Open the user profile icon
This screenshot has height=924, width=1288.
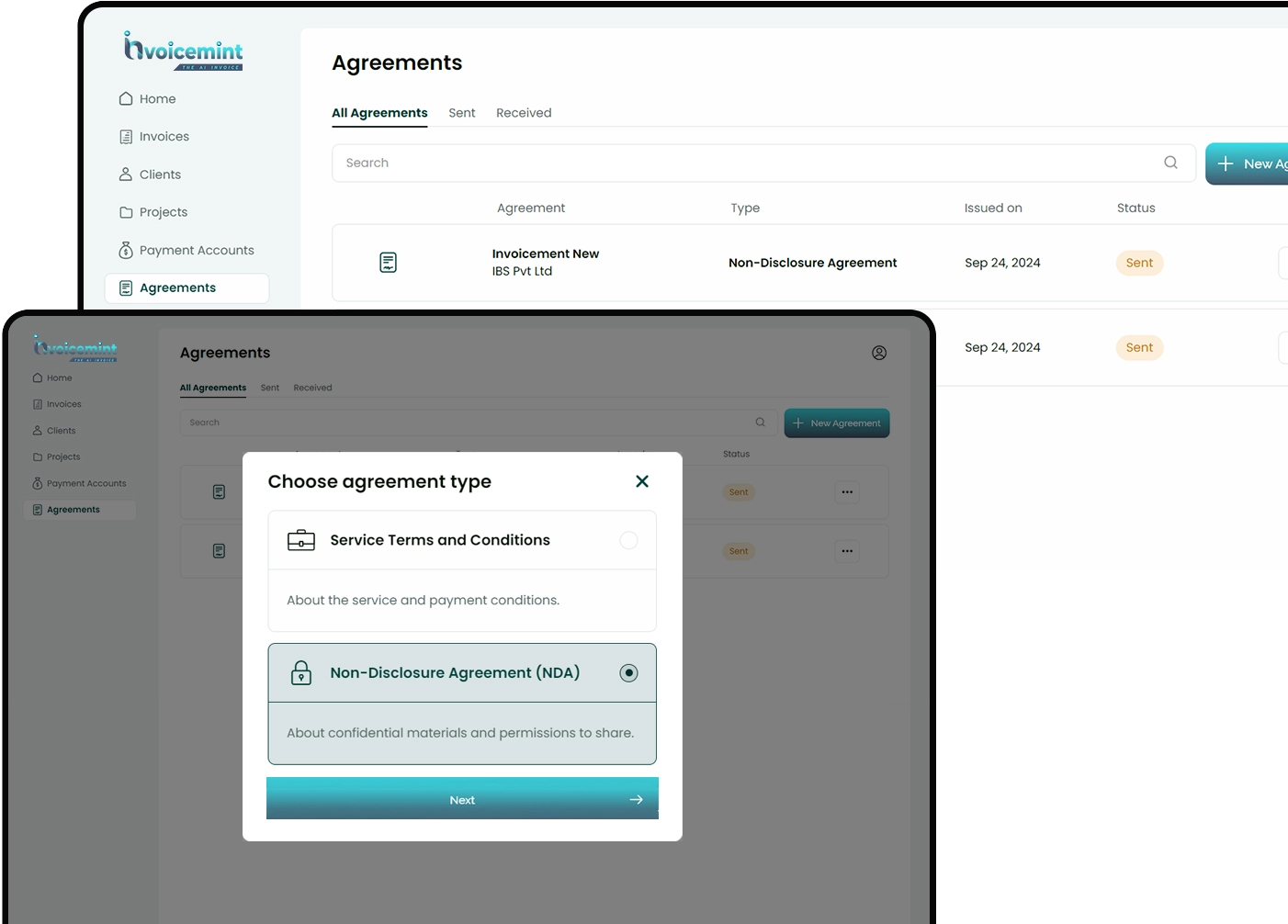click(879, 353)
